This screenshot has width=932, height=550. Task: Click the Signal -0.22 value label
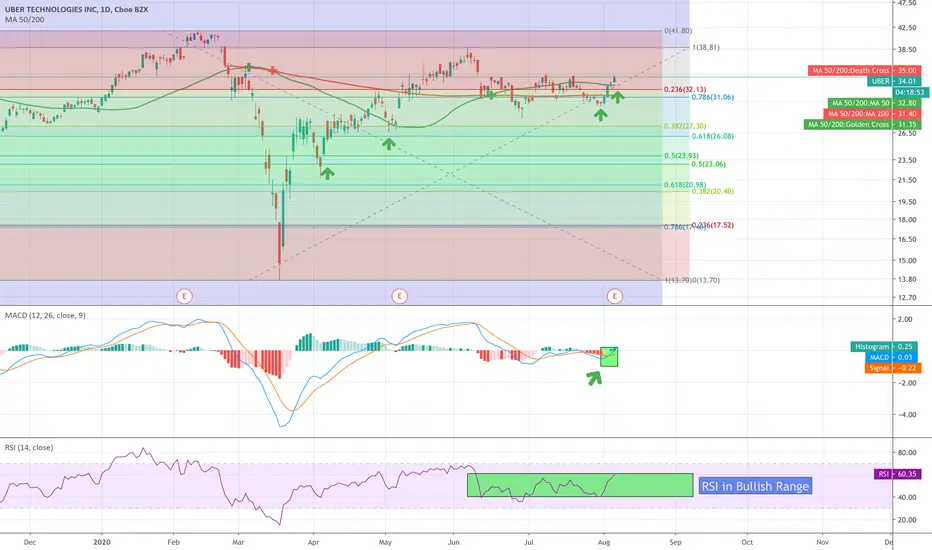coord(893,368)
